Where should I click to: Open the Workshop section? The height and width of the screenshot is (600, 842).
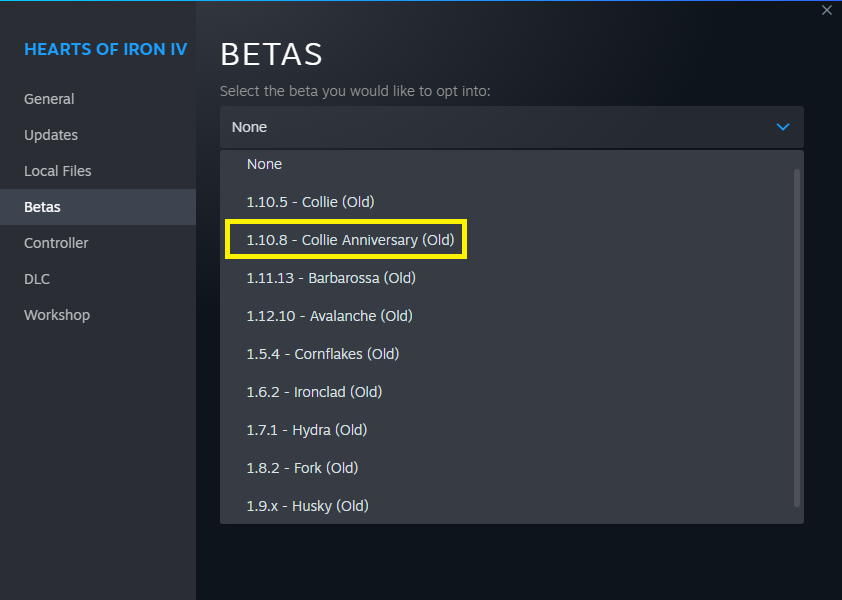pyautogui.click(x=57, y=314)
